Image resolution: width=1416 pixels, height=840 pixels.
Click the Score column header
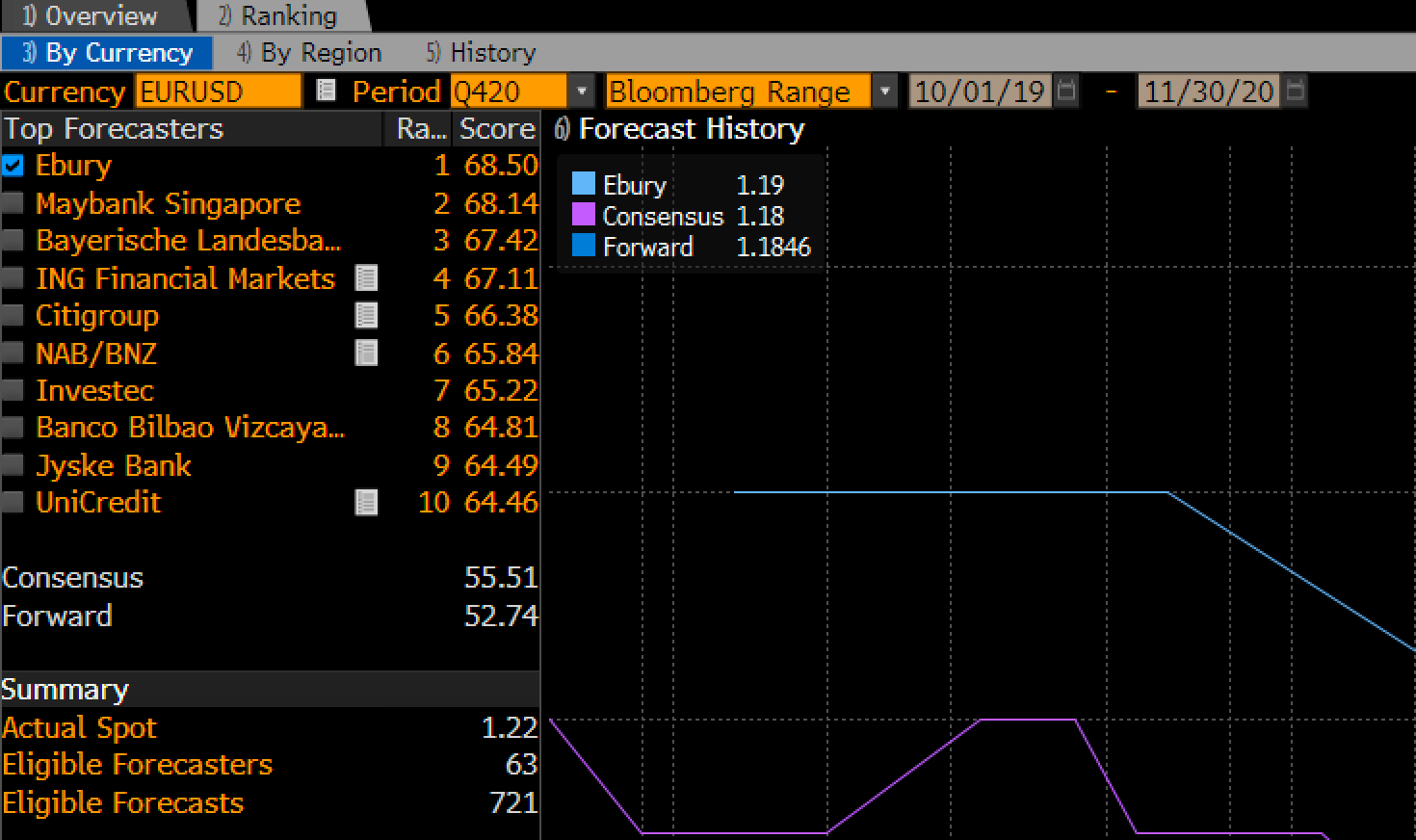pyautogui.click(x=496, y=129)
